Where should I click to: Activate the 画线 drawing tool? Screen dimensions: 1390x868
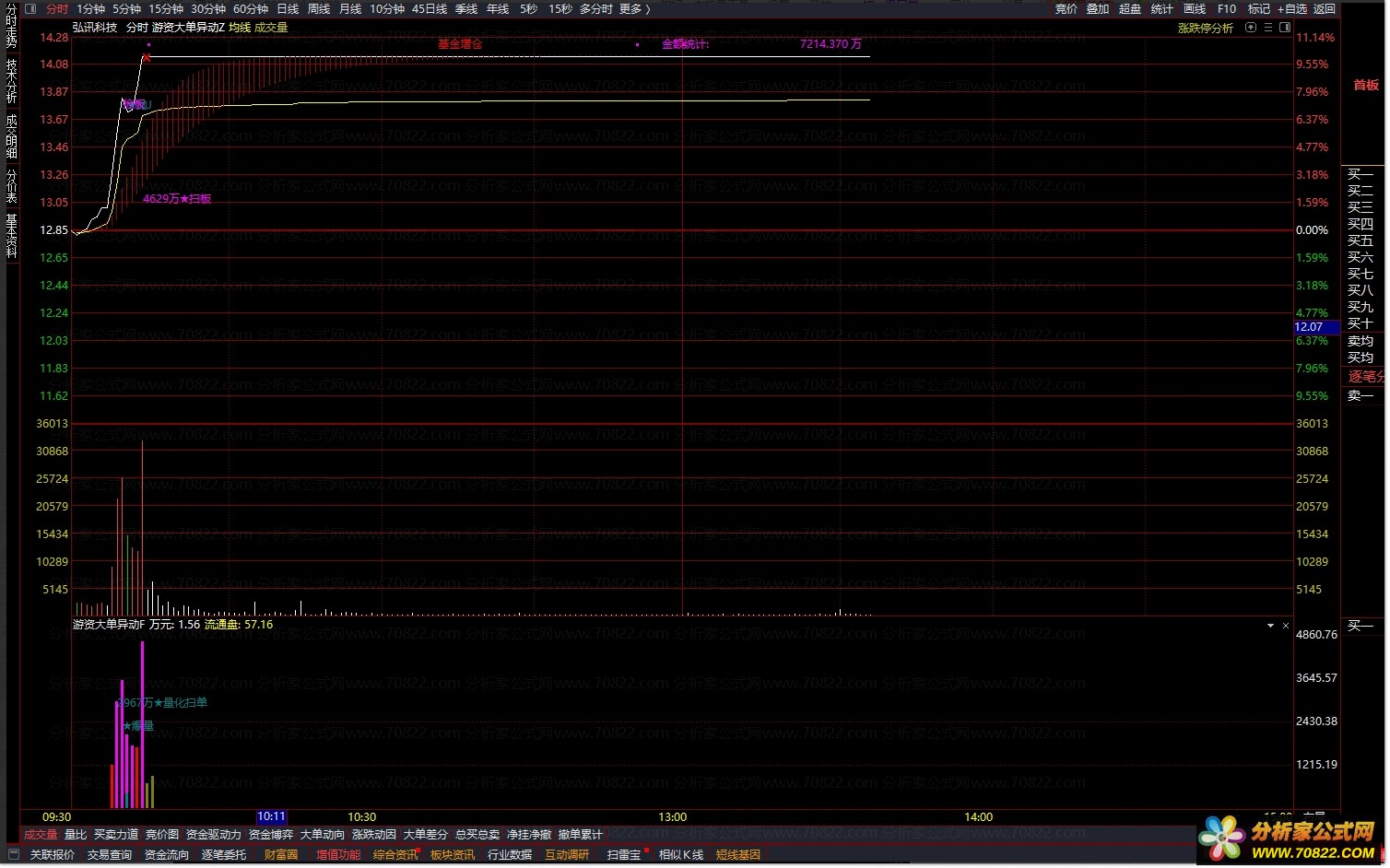click(x=1195, y=9)
